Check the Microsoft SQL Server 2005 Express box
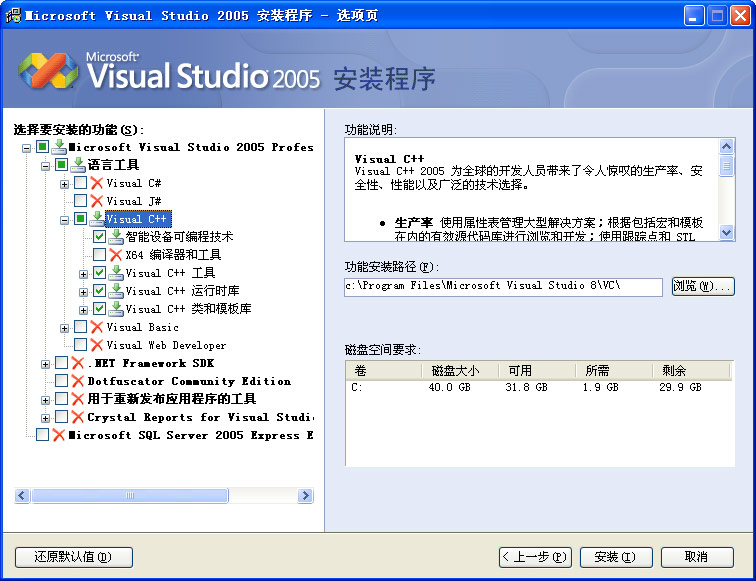The image size is (756, 581). pyautogui.click(x=42, y=434)
